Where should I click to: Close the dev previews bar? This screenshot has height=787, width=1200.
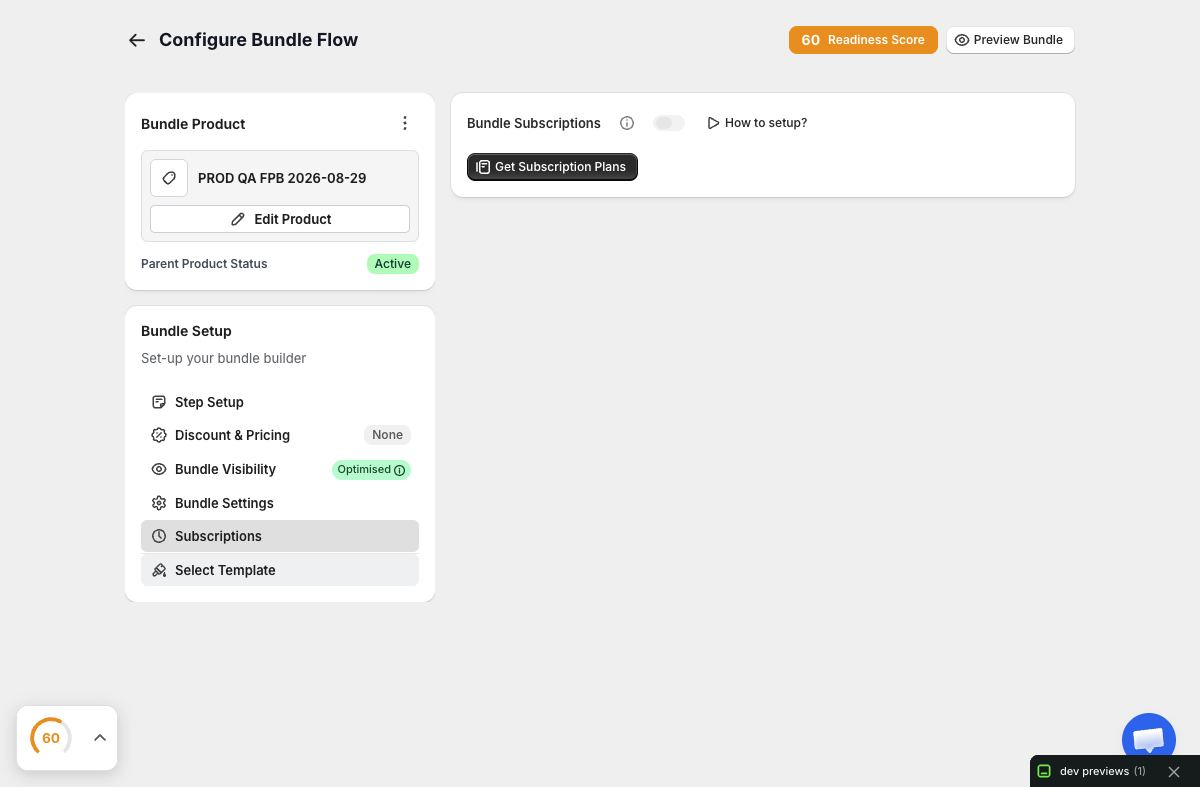coord(1174,772)
